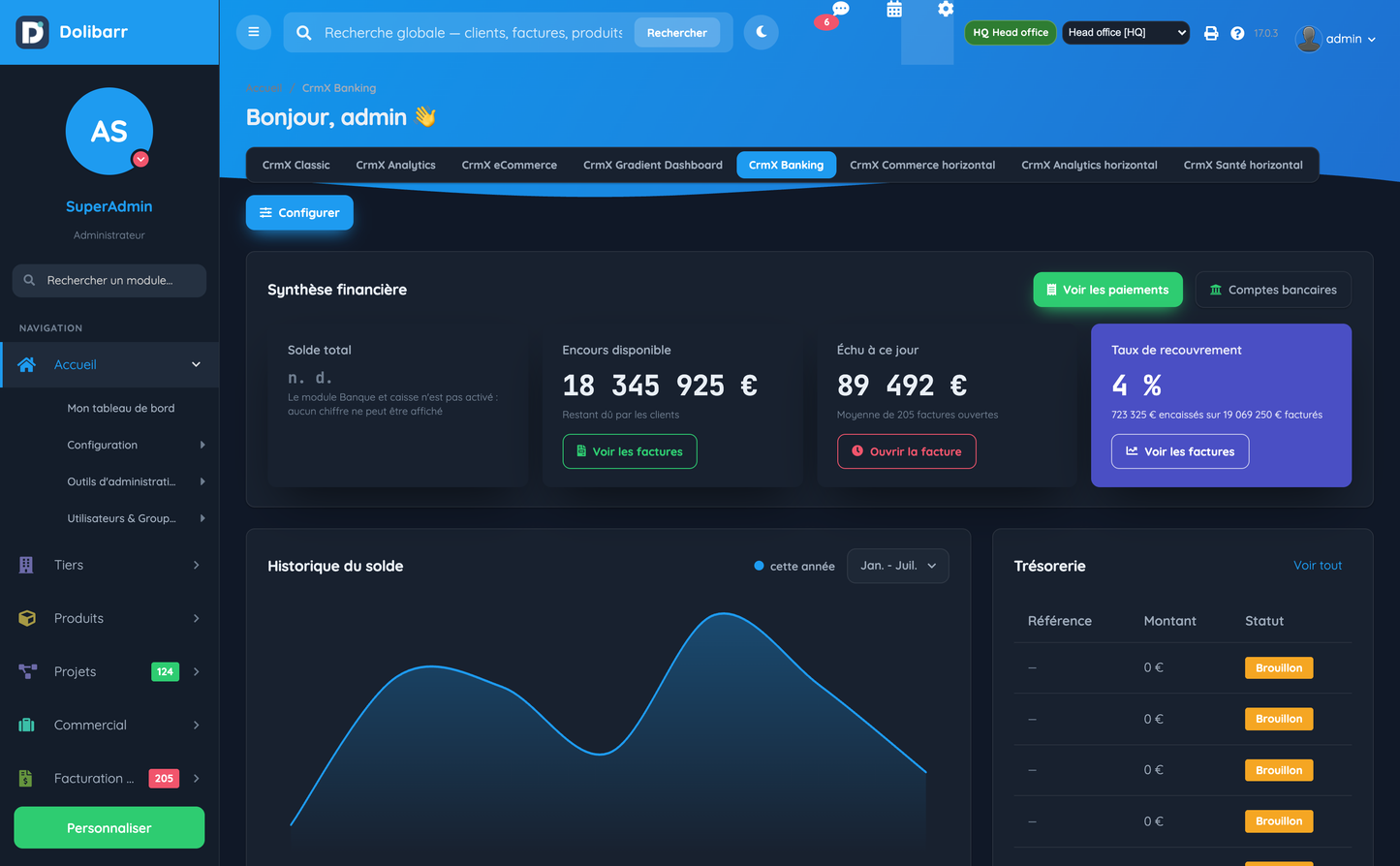
Task: Expand the Produits menu chevron
Action: (196, 618)
